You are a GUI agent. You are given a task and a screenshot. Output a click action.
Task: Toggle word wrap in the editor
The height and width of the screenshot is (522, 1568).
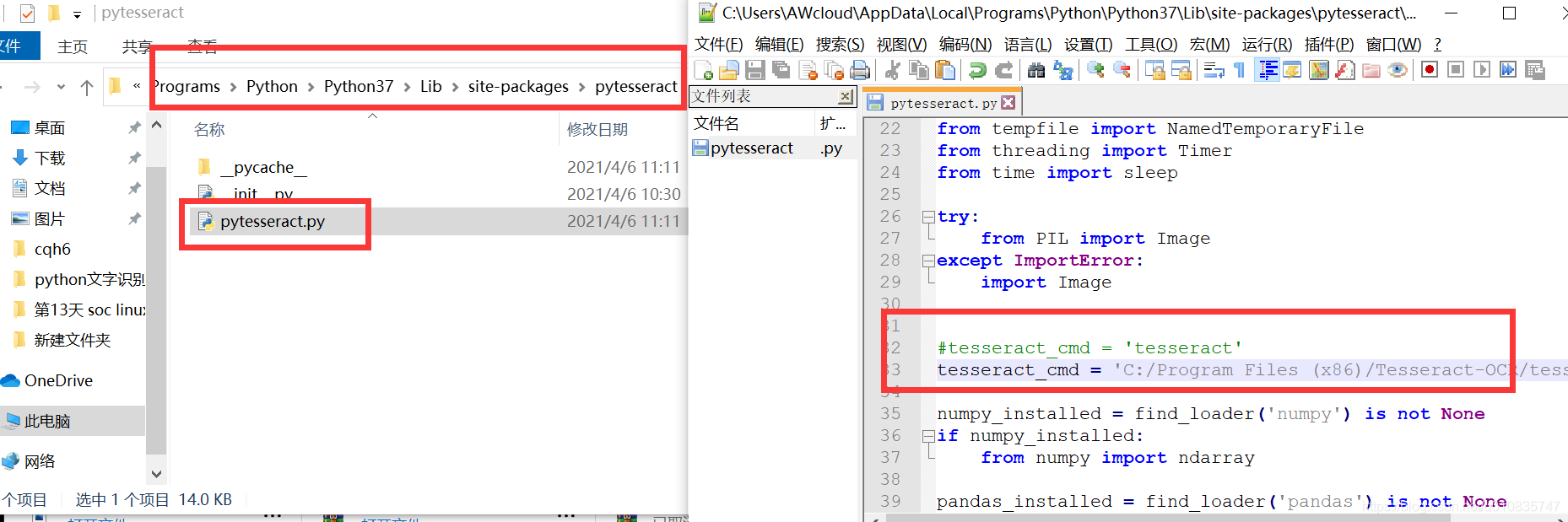pyautogui.click(x=1214, y=70)
